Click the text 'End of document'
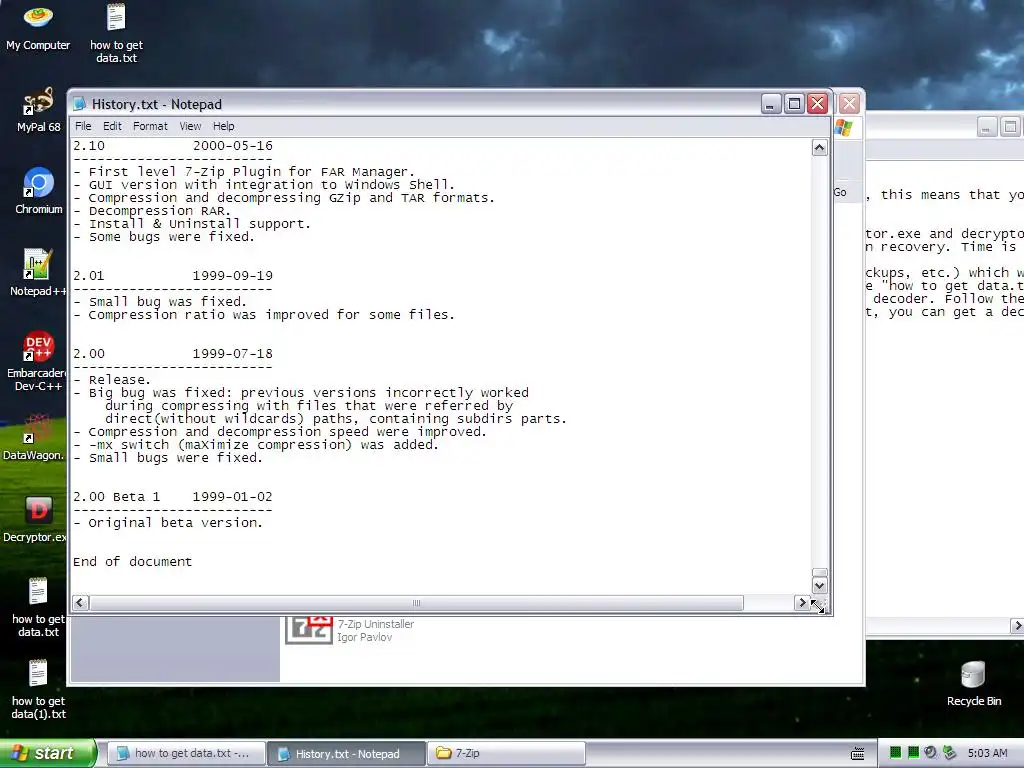The image size is (1024, 768). (133, 562)
